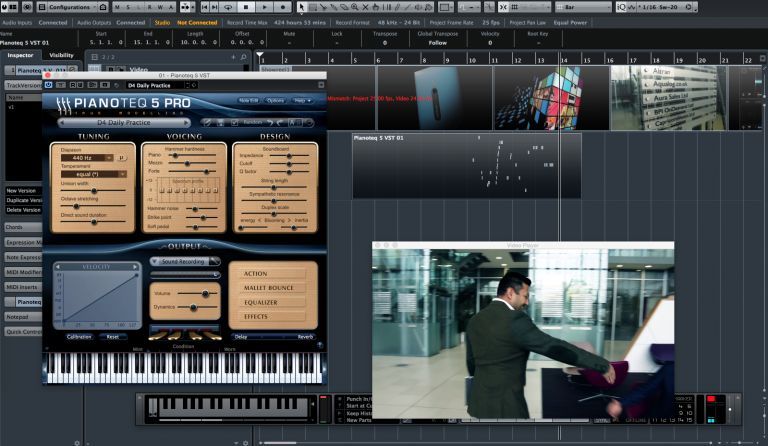Select the Play speaker tool
The image size is (768, 446).
(419, 7)
